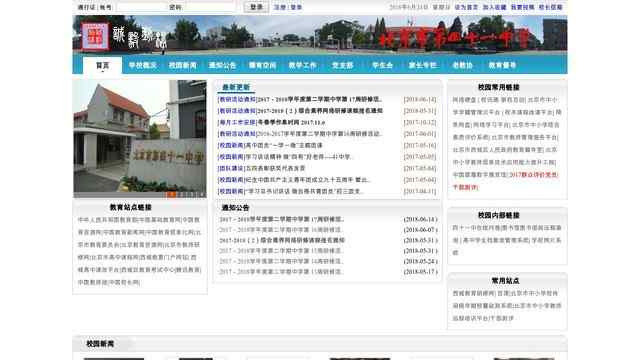Open the 教学工作 navigation item
640x360 pixels.
pos(302,65)
